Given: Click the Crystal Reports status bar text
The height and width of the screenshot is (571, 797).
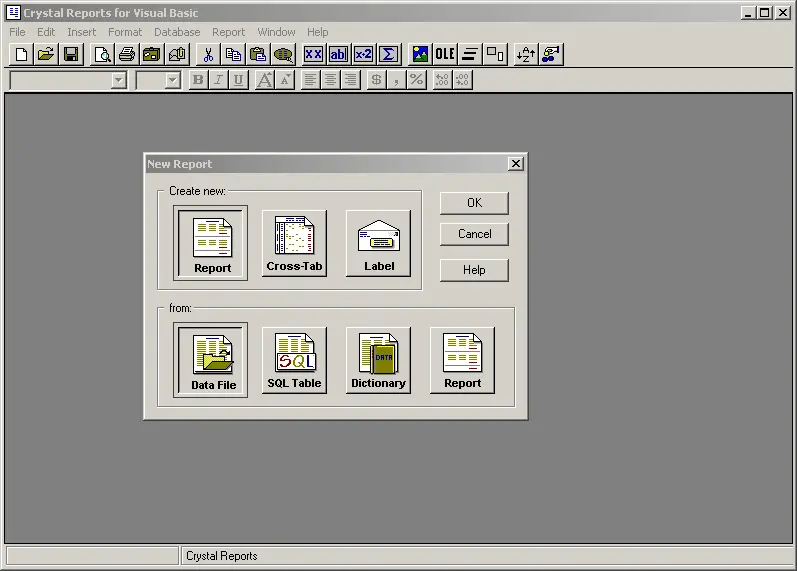Looking at the screenshot, I should pos(222,556).
